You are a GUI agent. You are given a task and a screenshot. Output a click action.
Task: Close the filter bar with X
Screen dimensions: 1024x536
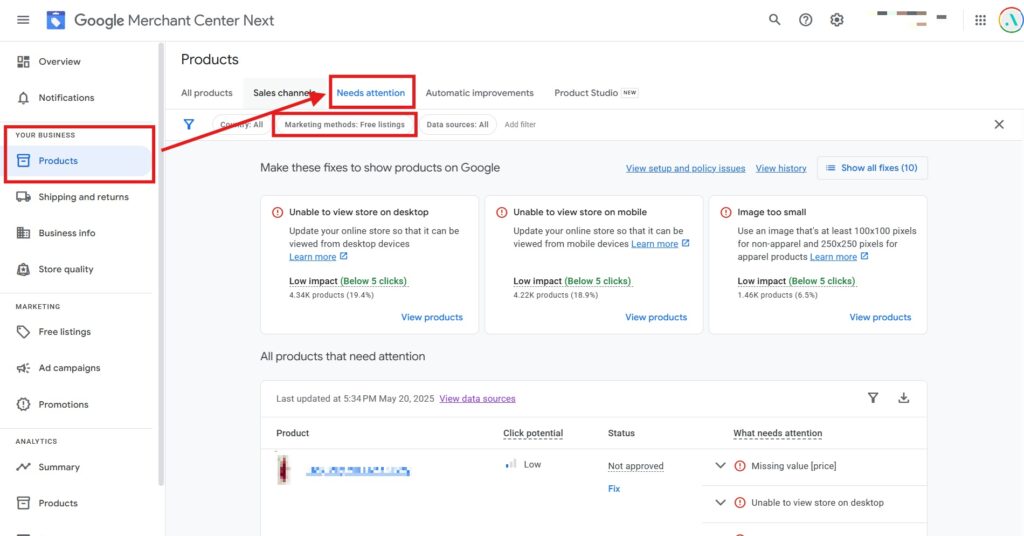pyautogui.click(x=999, y=124)
